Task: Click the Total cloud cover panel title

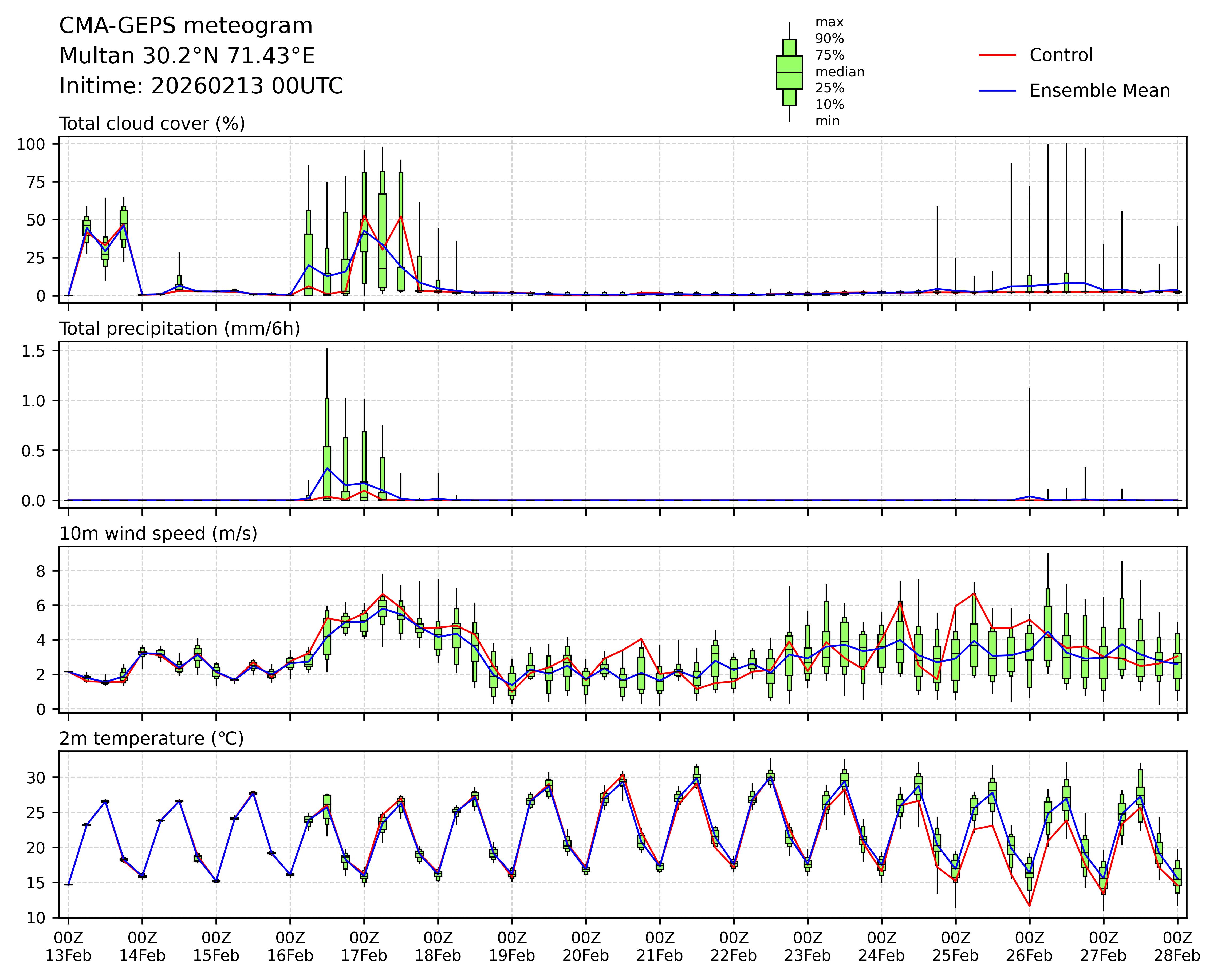Action: tap(152, 124)
